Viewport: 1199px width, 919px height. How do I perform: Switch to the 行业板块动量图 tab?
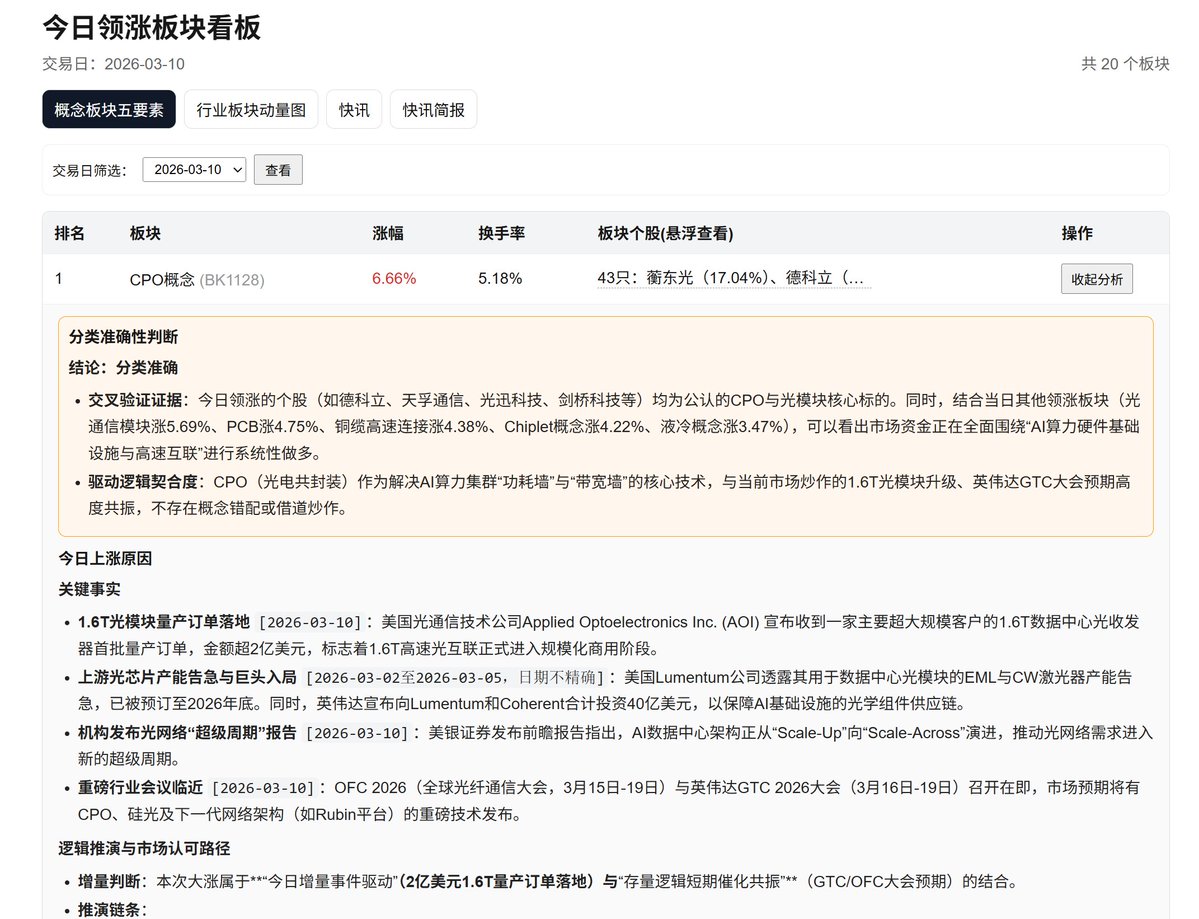250,109
